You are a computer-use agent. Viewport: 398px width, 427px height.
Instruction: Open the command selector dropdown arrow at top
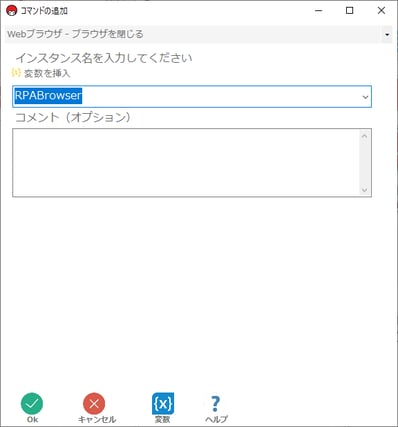click(387, 35)
